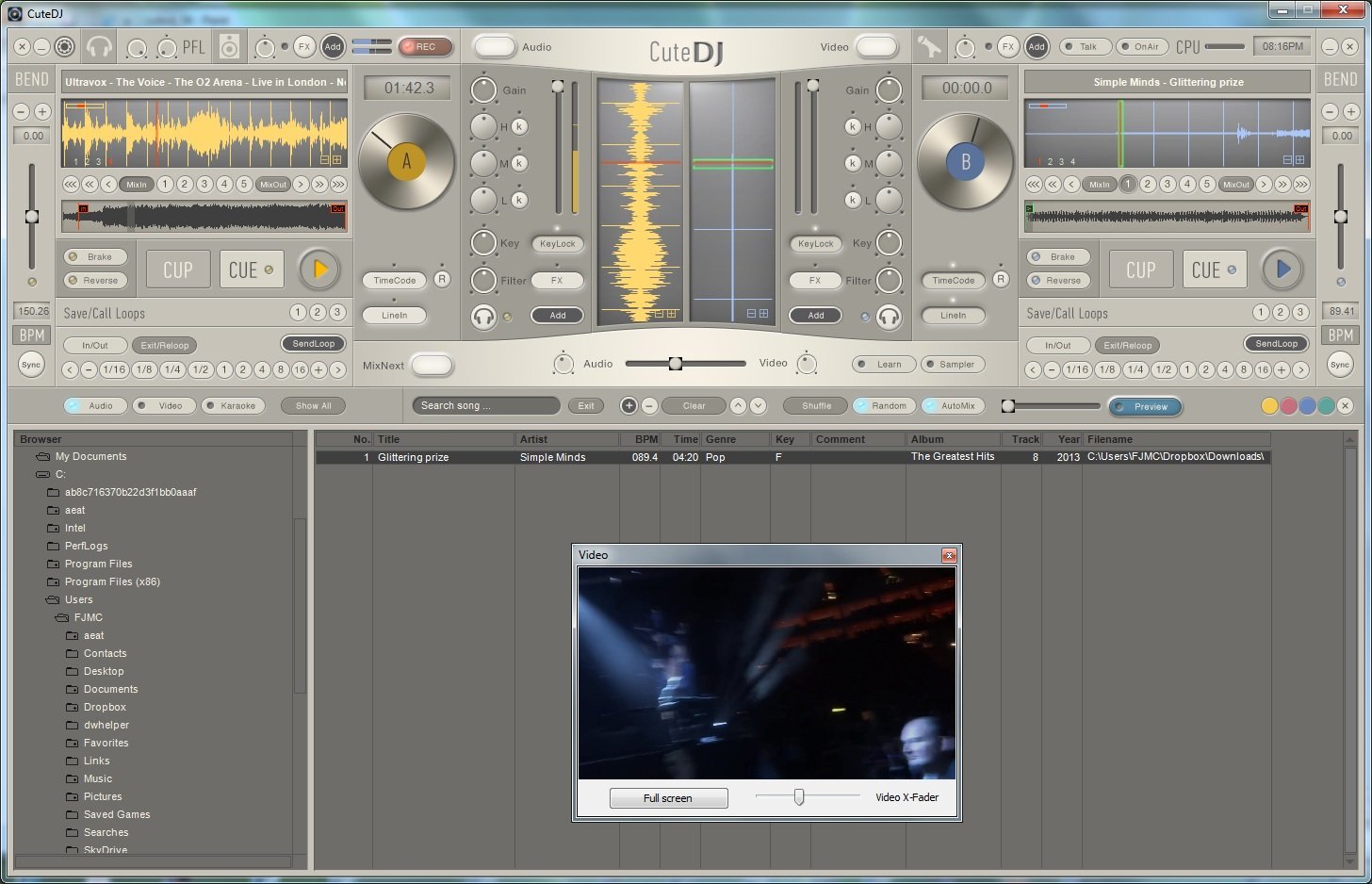This screenshot has width=1372, height=884.
Task: Click deck B pitch bend plus button
Action: [1350, 111]
